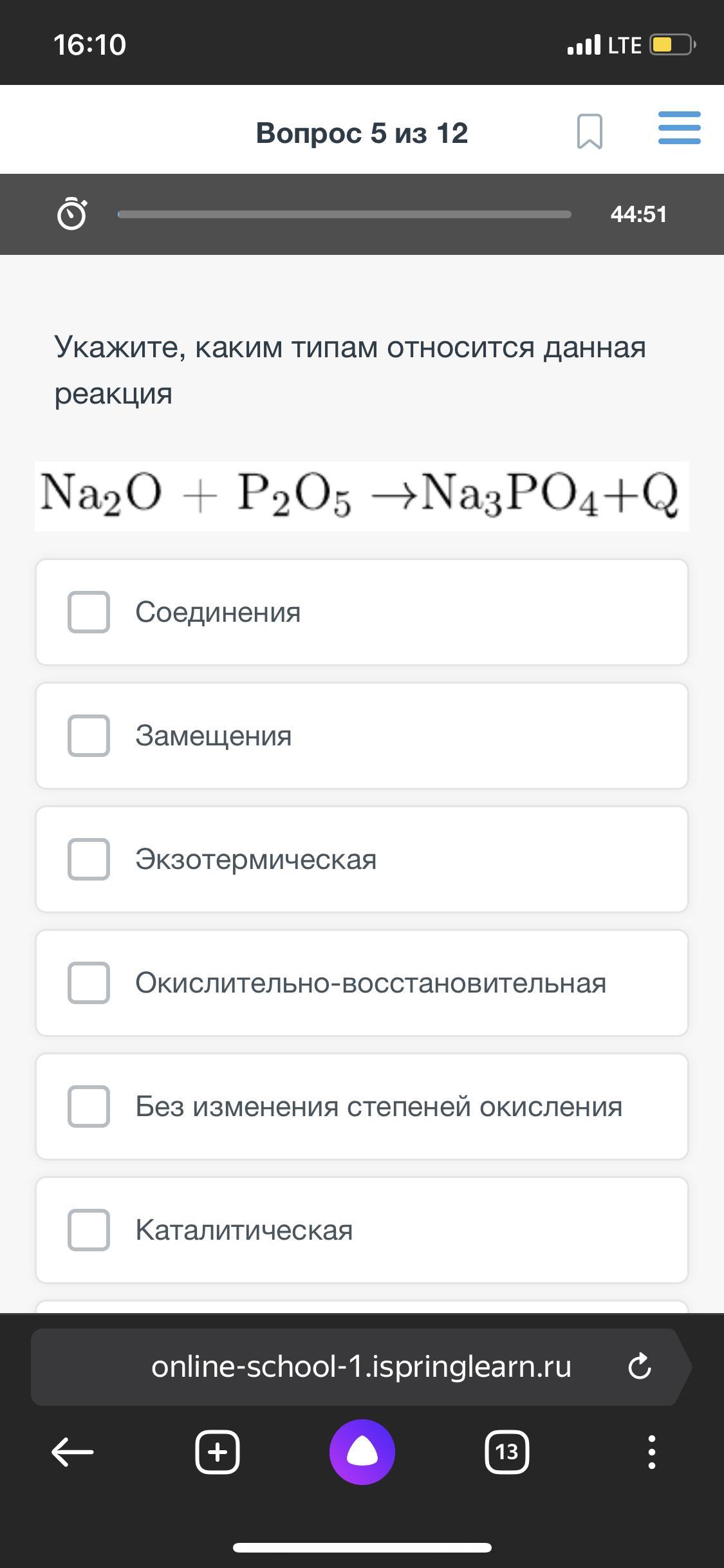Tap the remaining time 44:51 label
This screenshot has height=1568, width=724.
point(638,214)
